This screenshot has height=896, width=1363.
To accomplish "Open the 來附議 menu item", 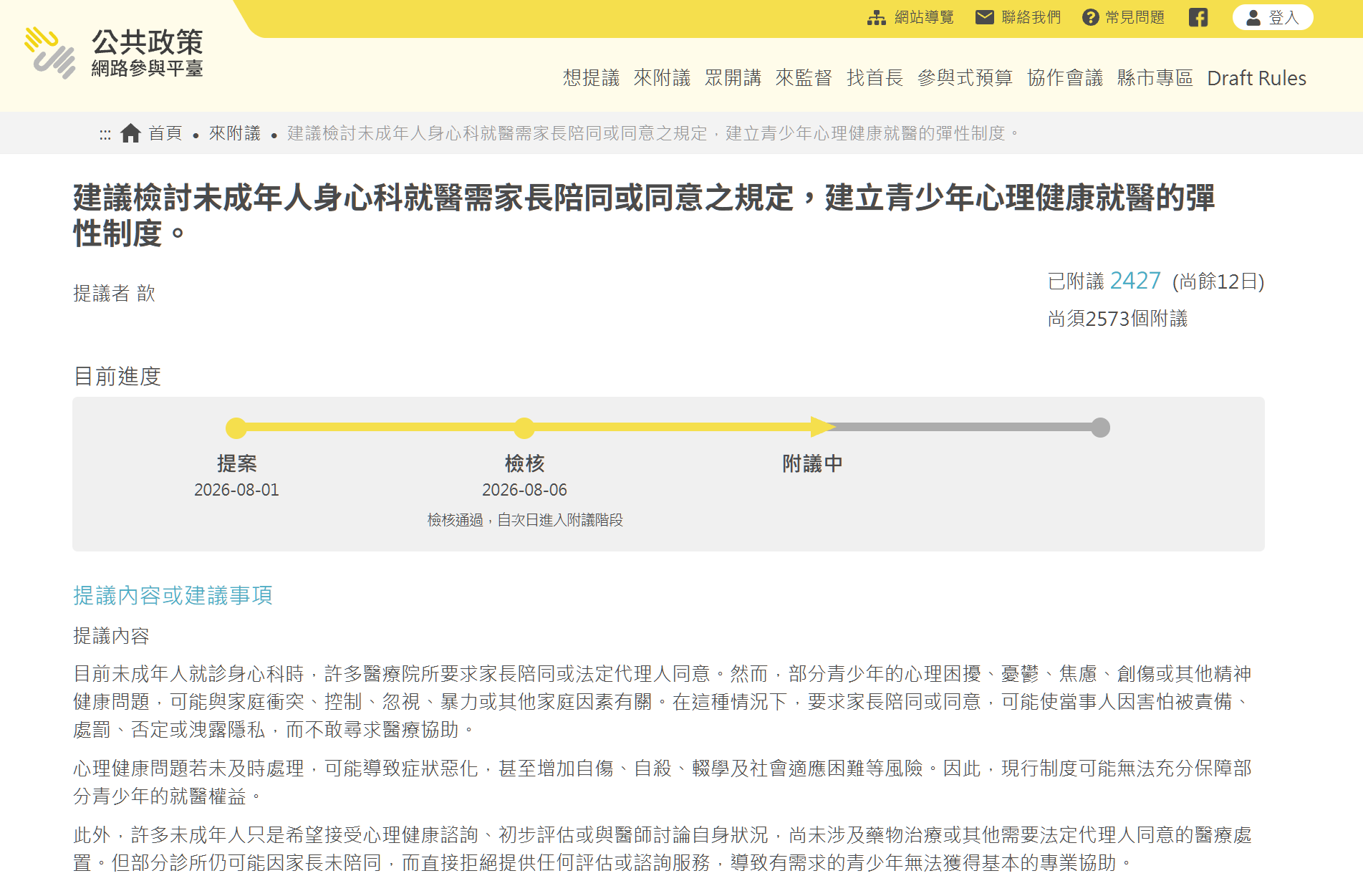I will [x=662, y=78].
